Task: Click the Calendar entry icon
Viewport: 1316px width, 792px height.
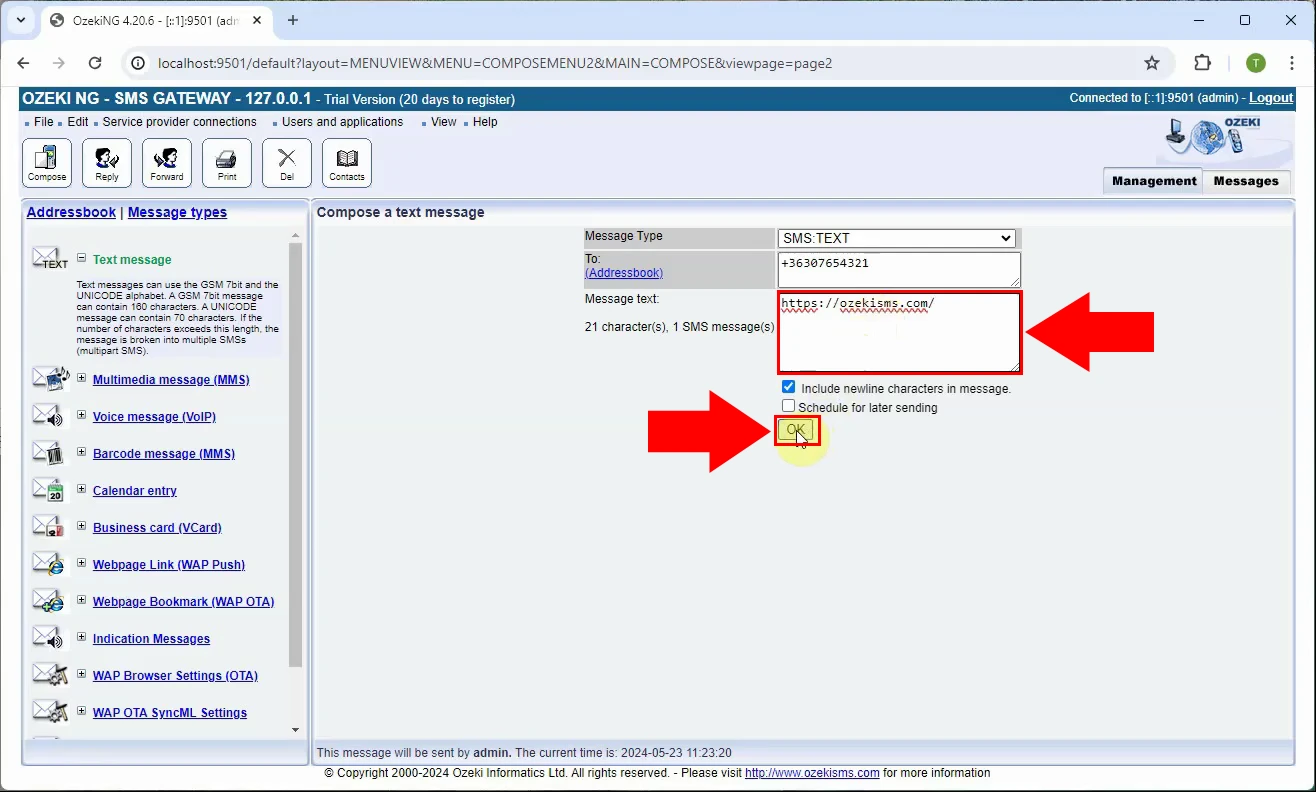Action: tap(48, 490)
